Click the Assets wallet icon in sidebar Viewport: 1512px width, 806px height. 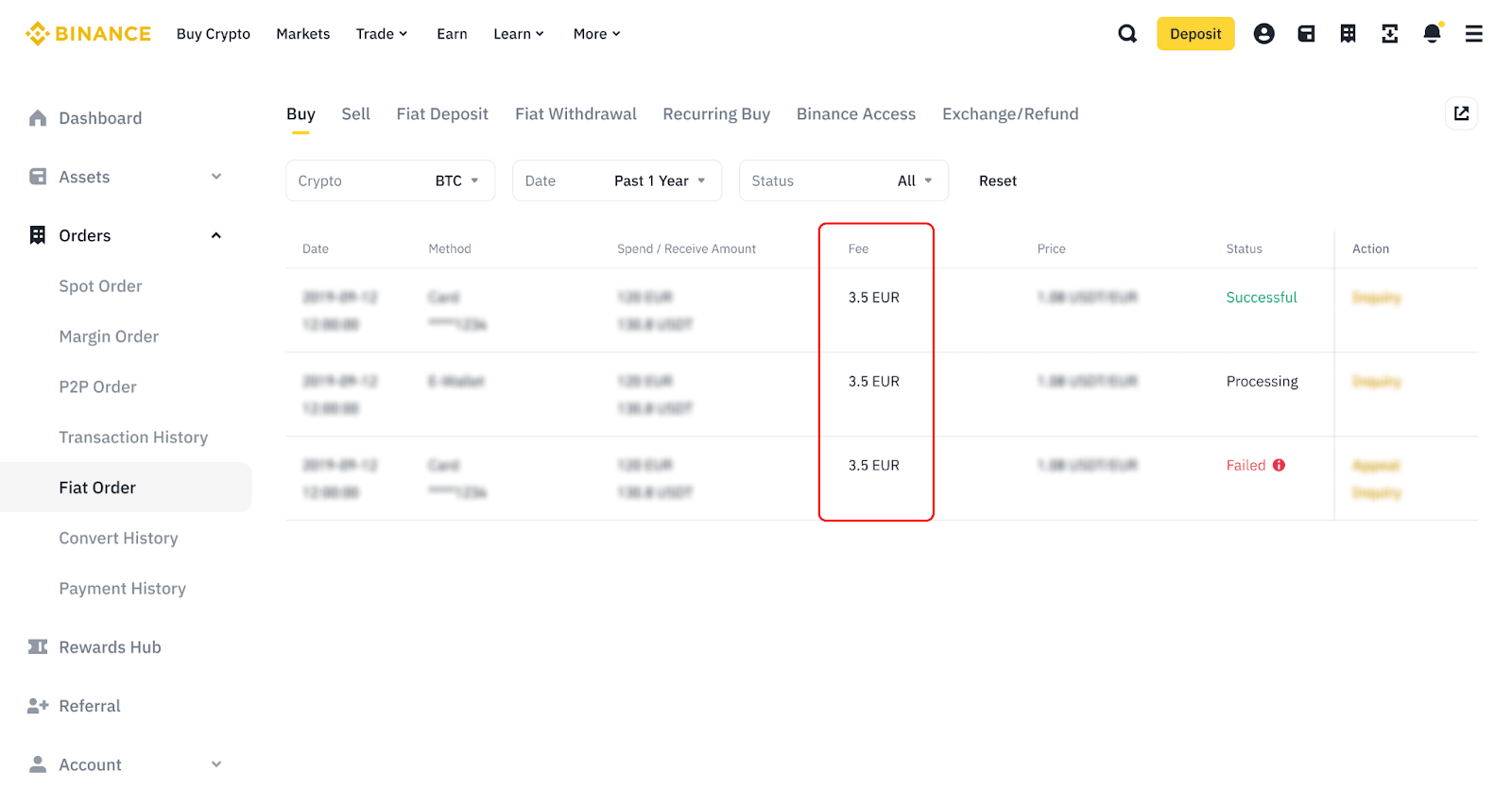coord(38,177)
